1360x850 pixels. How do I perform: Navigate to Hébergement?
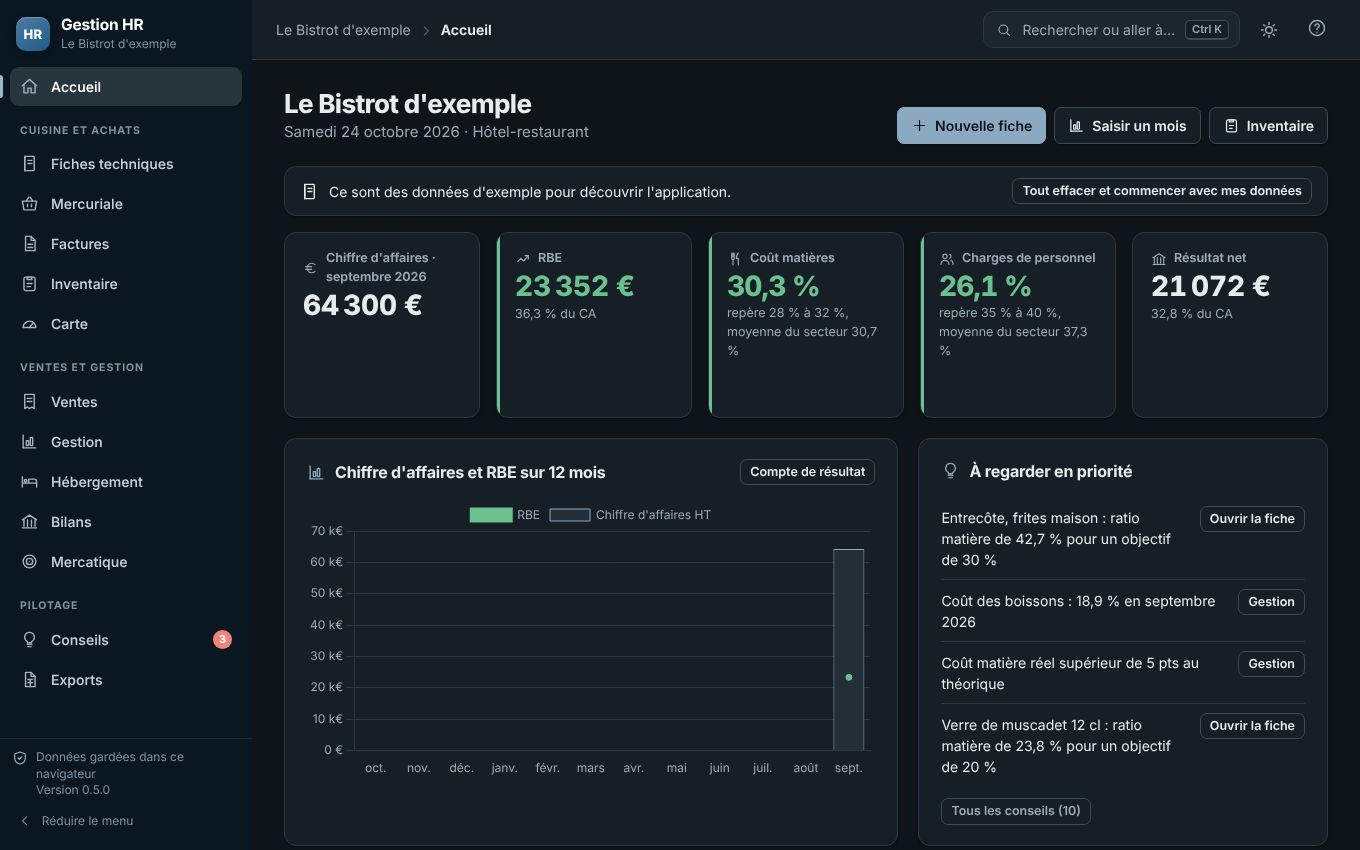126,482
